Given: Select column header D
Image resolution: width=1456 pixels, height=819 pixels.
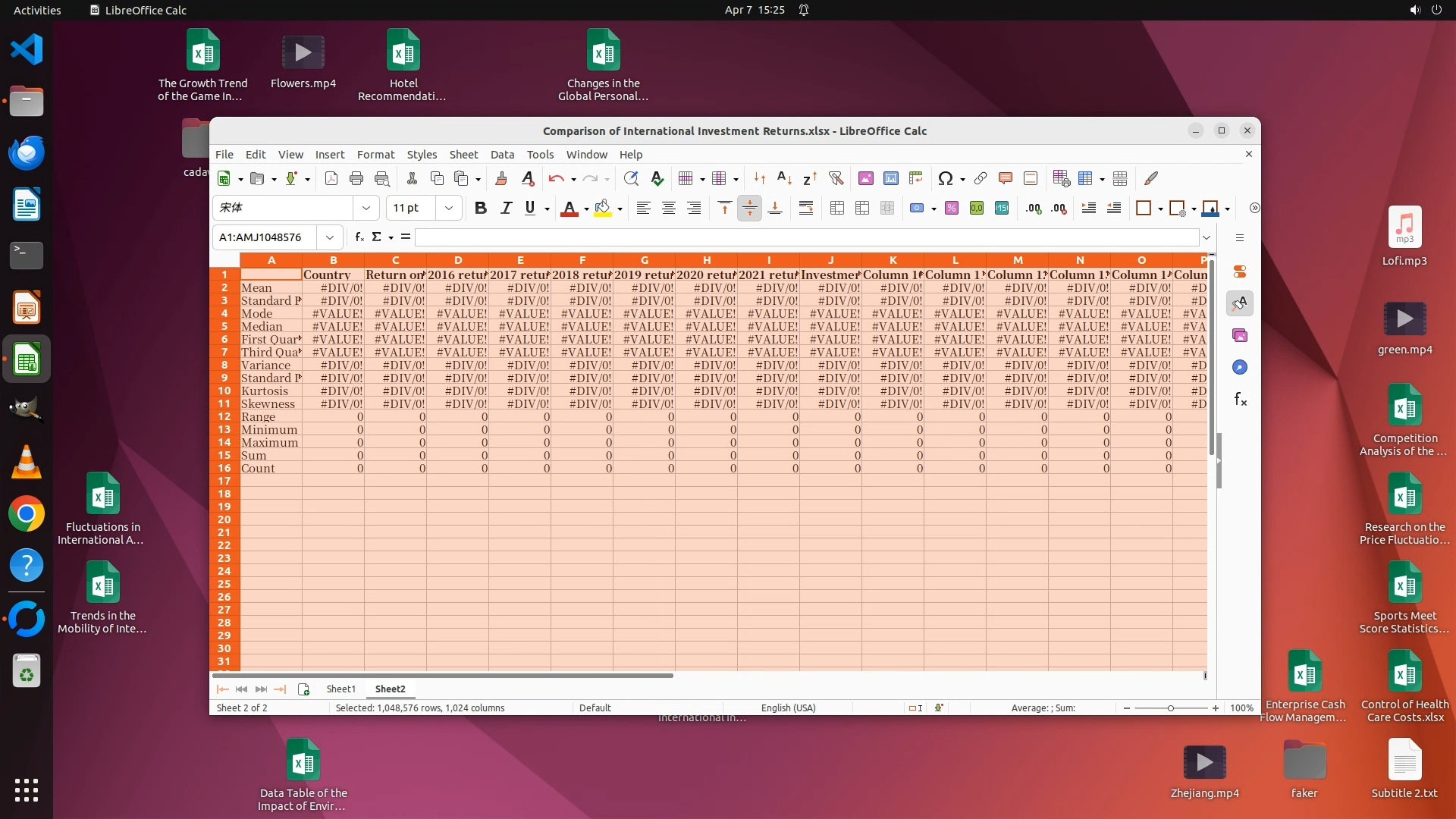Looking at the screenshot, I should pos(458,260).
